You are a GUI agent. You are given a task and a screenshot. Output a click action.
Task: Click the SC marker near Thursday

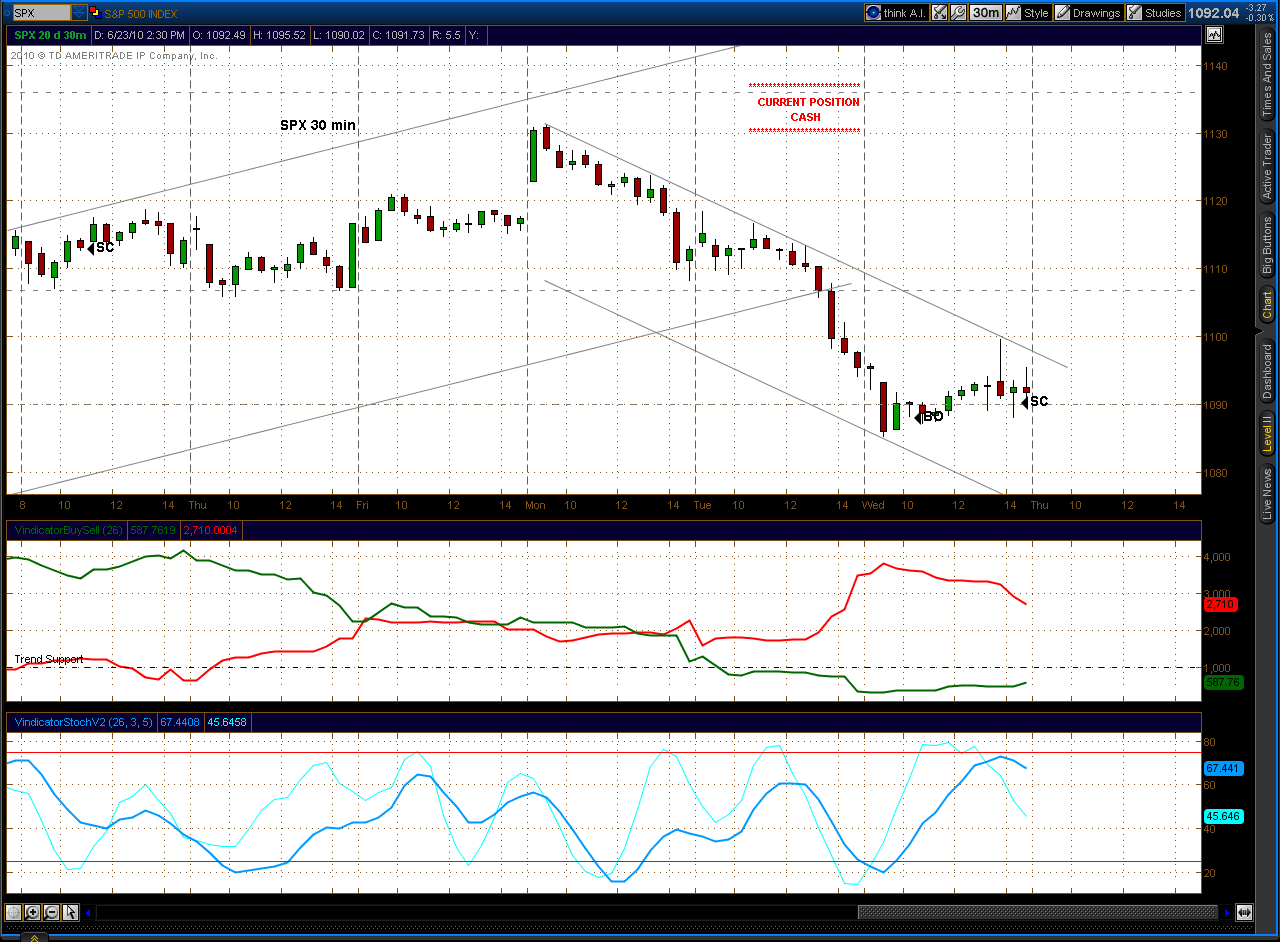[1036, 402]
